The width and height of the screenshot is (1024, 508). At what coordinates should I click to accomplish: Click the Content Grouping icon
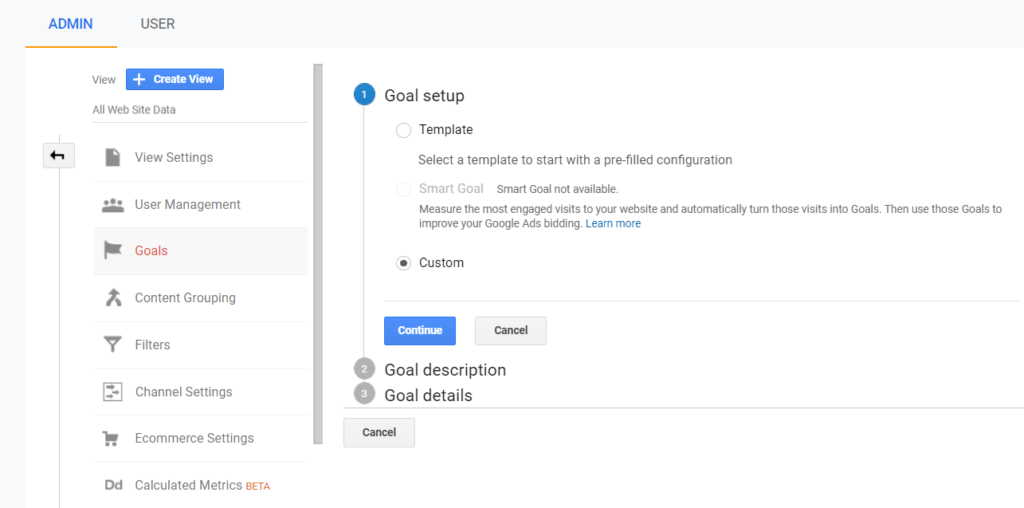[114, 298]
